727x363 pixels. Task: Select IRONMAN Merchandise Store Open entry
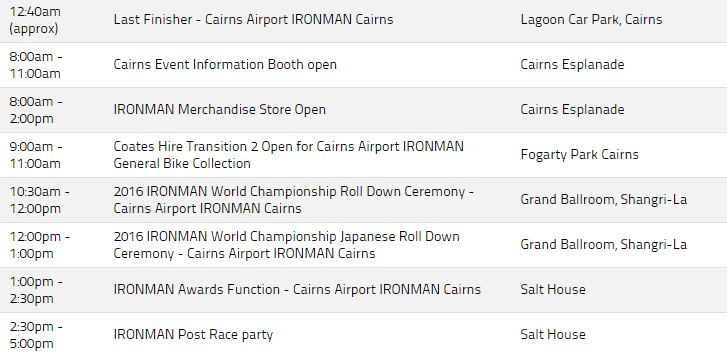click(x=219, y=109)
